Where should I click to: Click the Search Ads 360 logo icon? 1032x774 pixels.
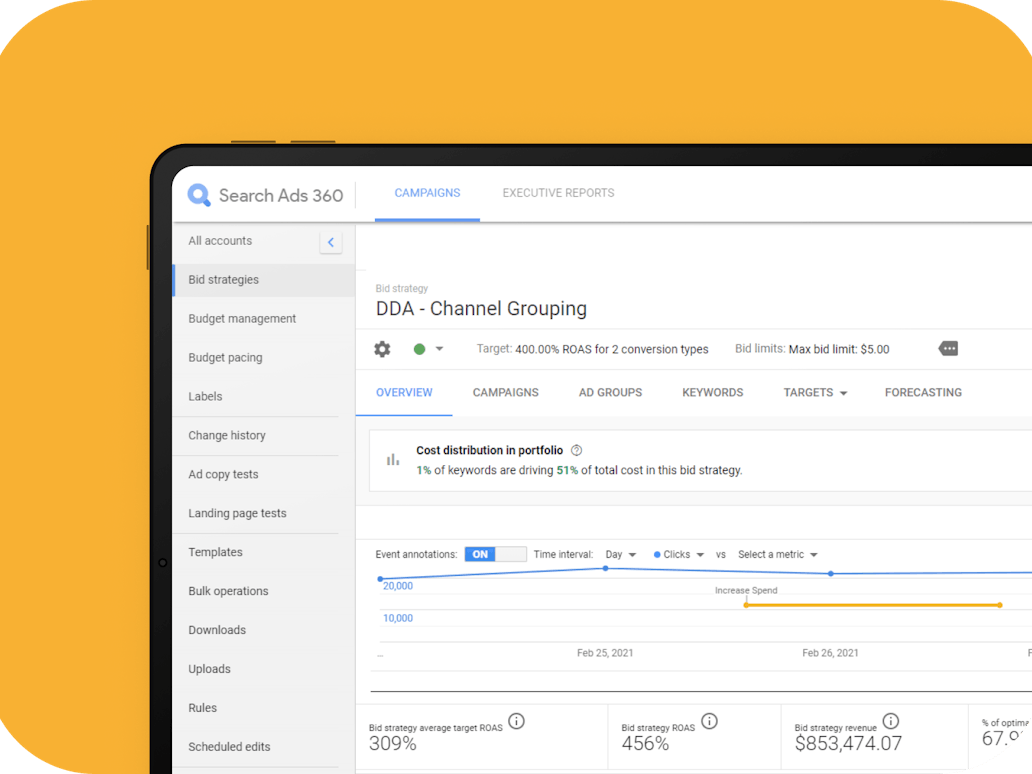point(199,195)
